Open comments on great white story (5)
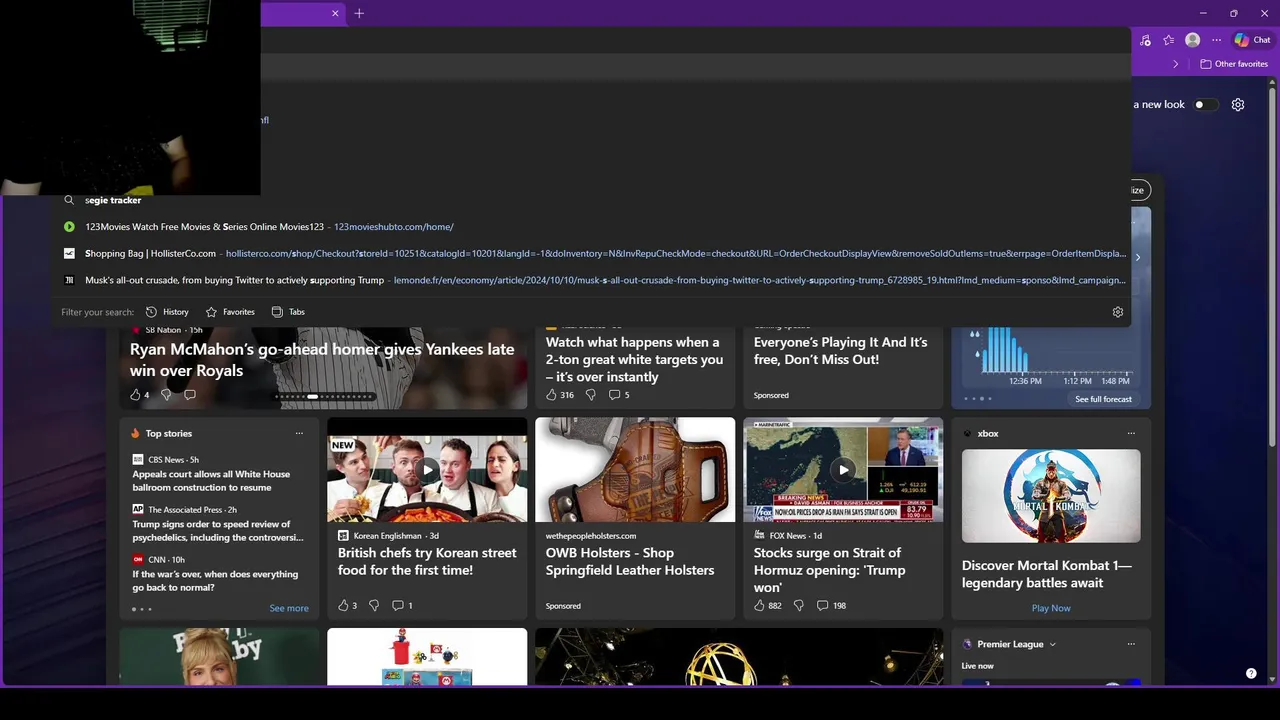Viewport: 1280px width, 720px height. (619, 395)
